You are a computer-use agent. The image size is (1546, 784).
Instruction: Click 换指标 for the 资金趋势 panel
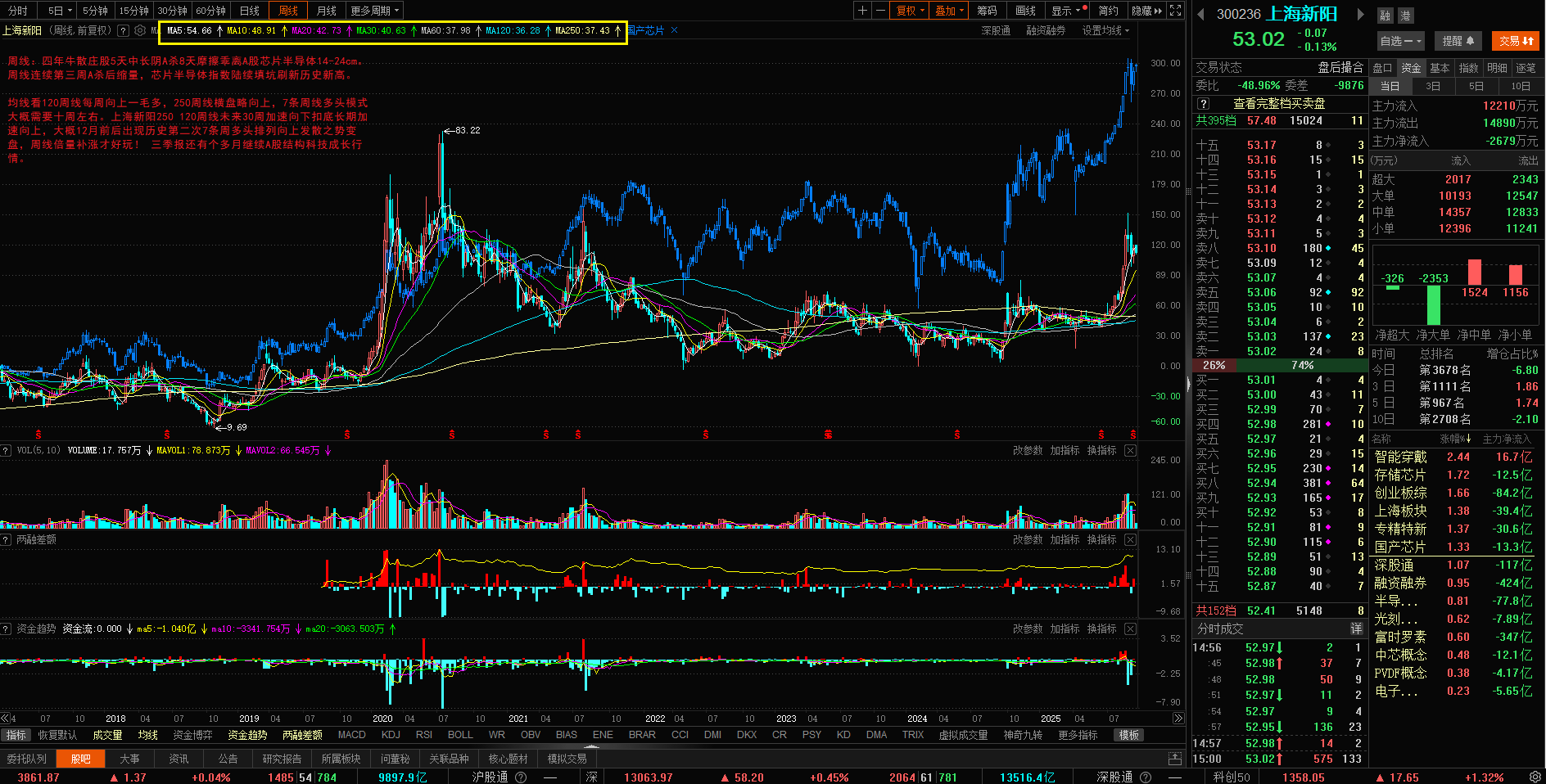[x=1102, y=629]
